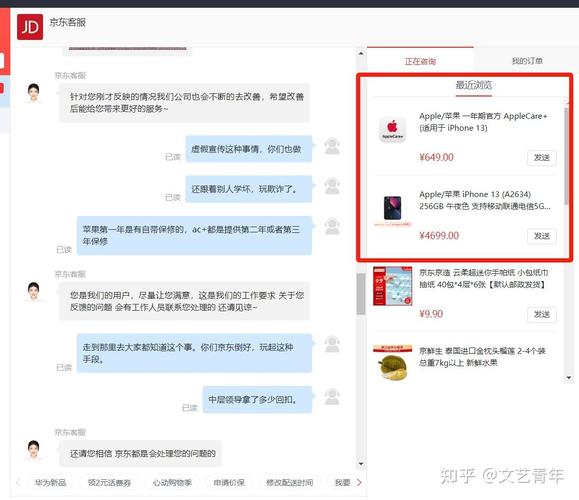Click the 心动购物季 quick chip
The width and height of the screenshot is (579, 500).
(172, 482)
